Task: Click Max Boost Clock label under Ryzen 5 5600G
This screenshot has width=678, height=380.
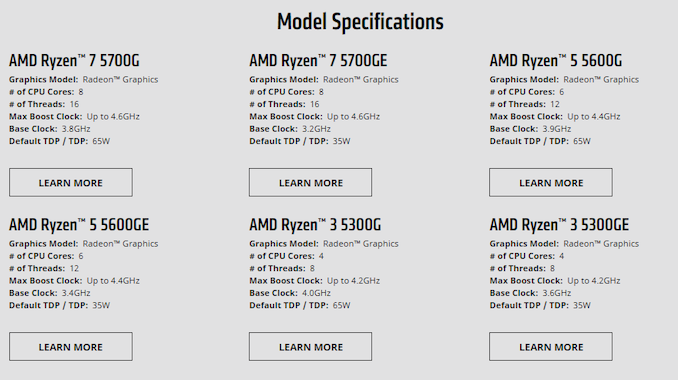Action: point(526,116)
